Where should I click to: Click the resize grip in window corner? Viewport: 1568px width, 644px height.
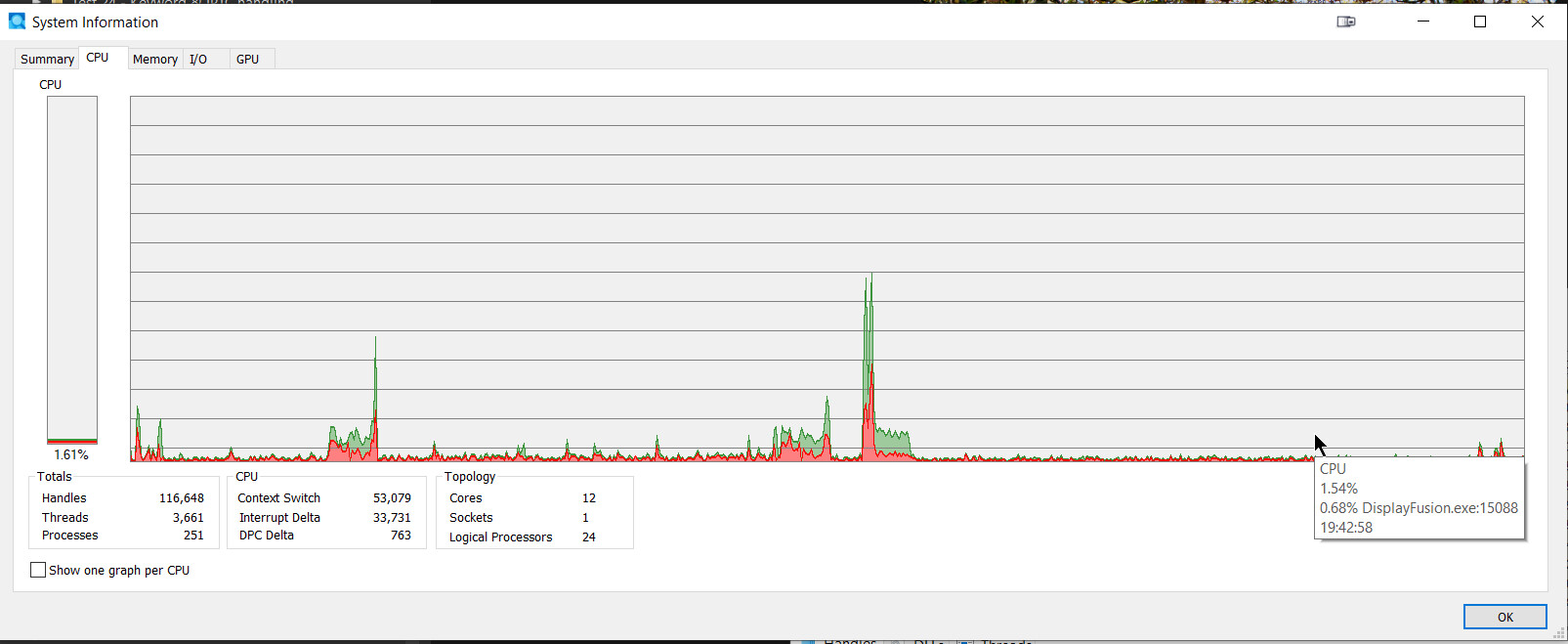[1559, 635]
